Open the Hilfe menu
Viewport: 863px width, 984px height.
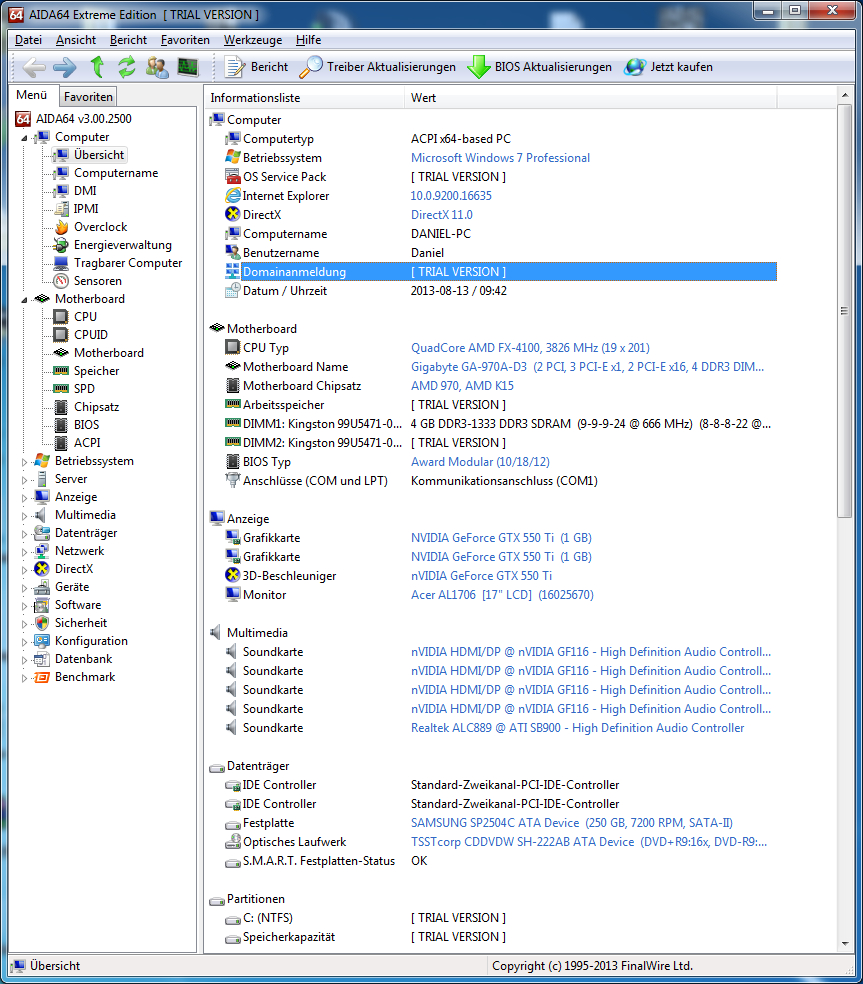point(308,40)
